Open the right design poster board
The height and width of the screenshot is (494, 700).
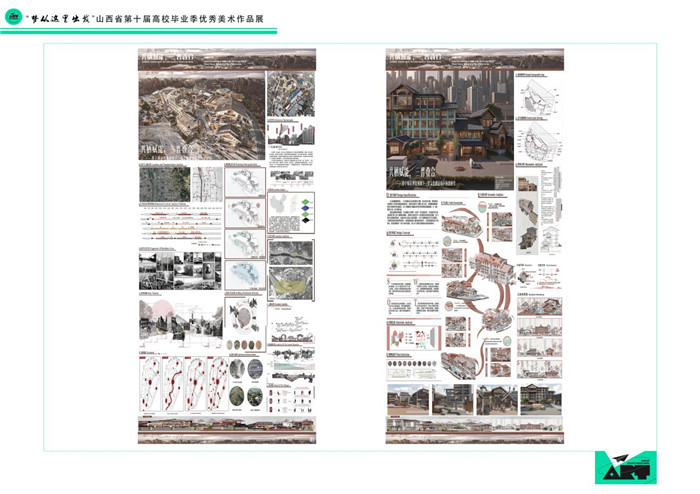tap(475, 245)
